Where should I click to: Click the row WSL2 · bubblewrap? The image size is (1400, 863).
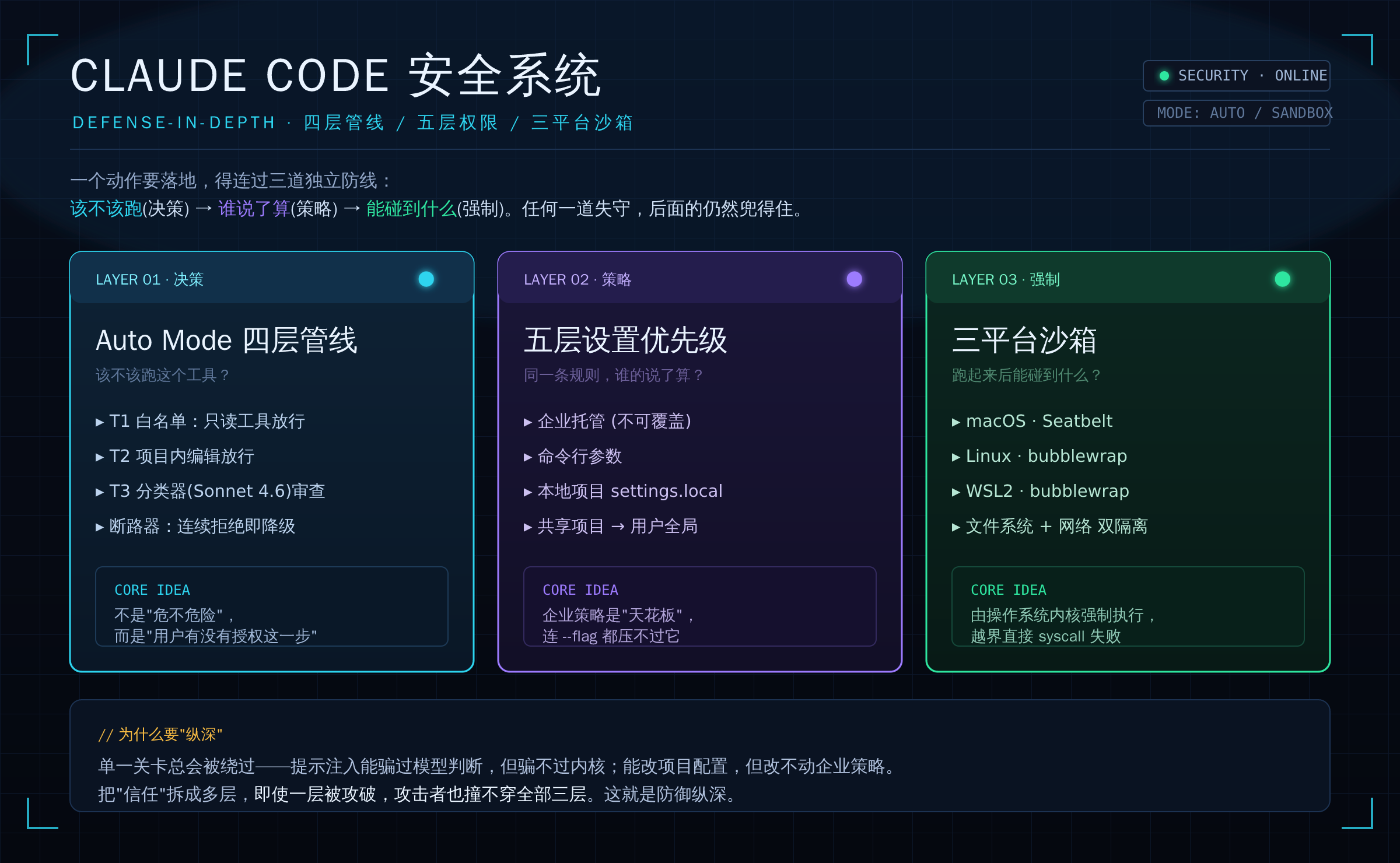[1041, 492]
